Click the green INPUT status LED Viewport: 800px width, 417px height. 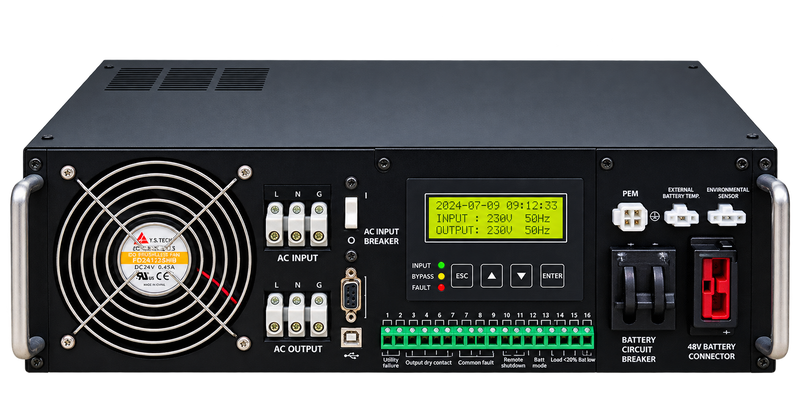(x=441, y=265)
